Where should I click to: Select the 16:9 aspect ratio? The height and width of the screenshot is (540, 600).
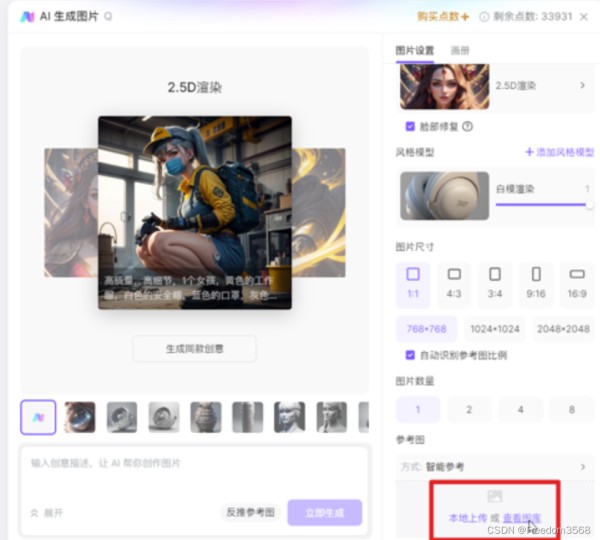(577, 285)
